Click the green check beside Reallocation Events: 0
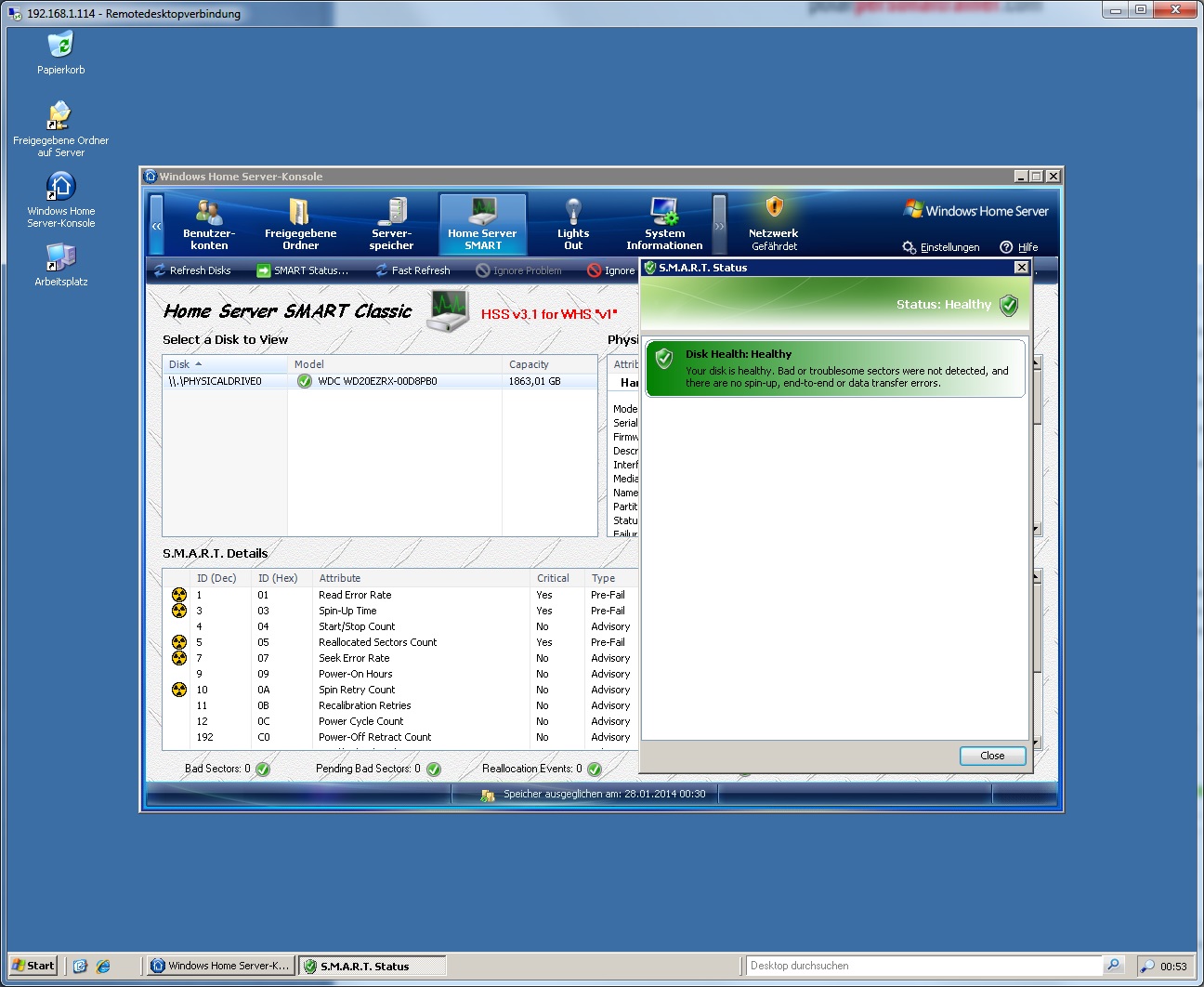Image resolution: width=1204 pixels, height=987 pixels. [595, 769]
